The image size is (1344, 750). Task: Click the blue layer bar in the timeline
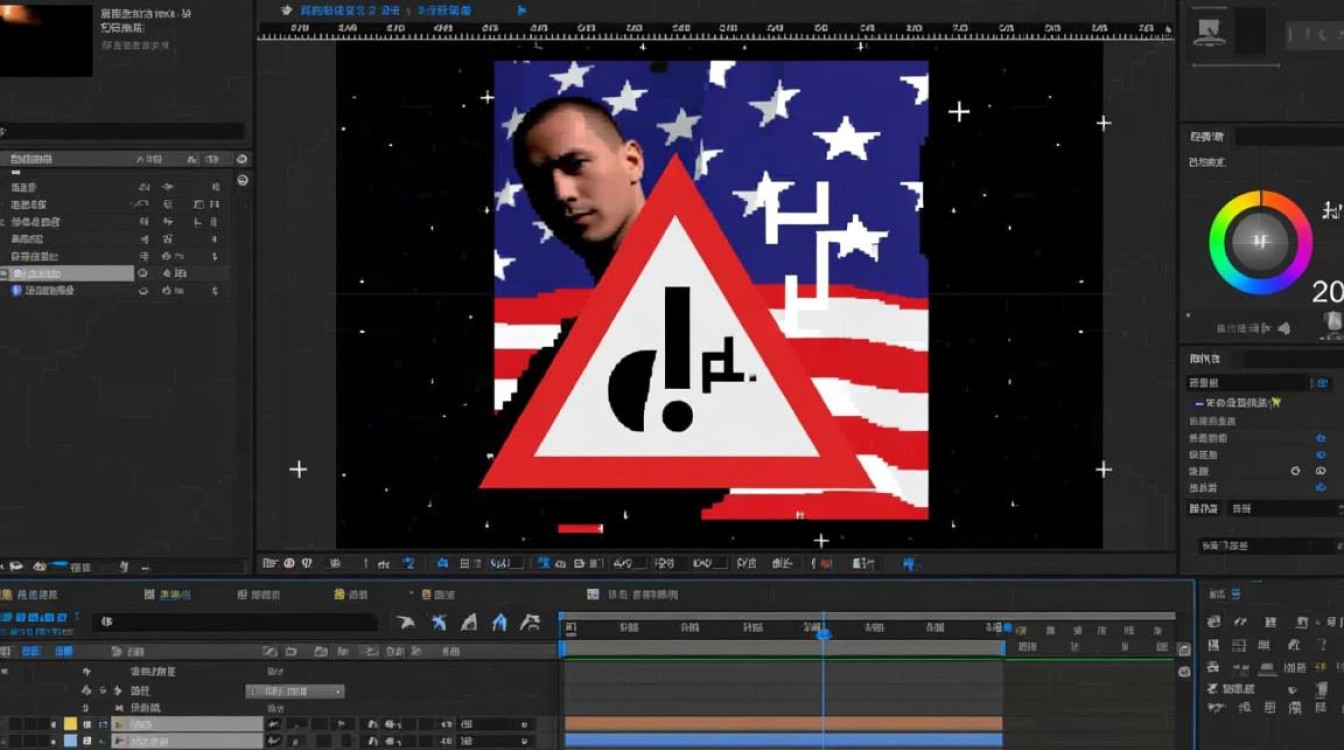782,740
